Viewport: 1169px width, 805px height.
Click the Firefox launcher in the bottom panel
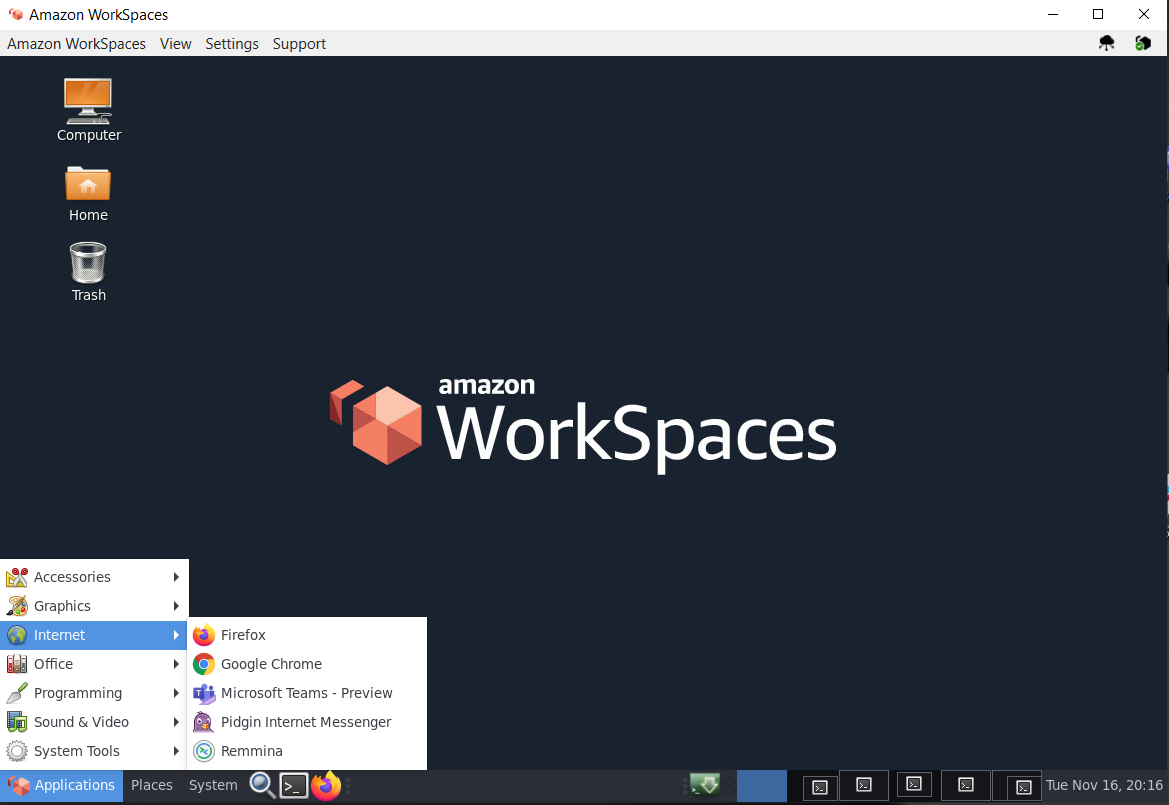326,786
